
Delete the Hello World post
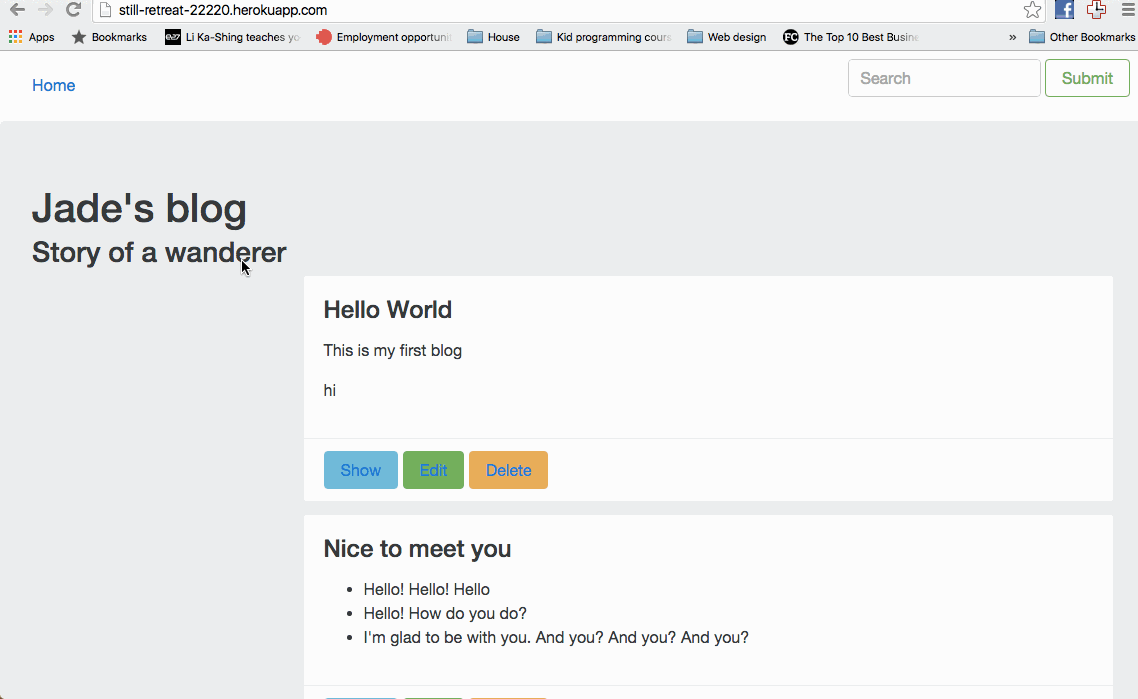pyautogui.click(x=508, y=470)
